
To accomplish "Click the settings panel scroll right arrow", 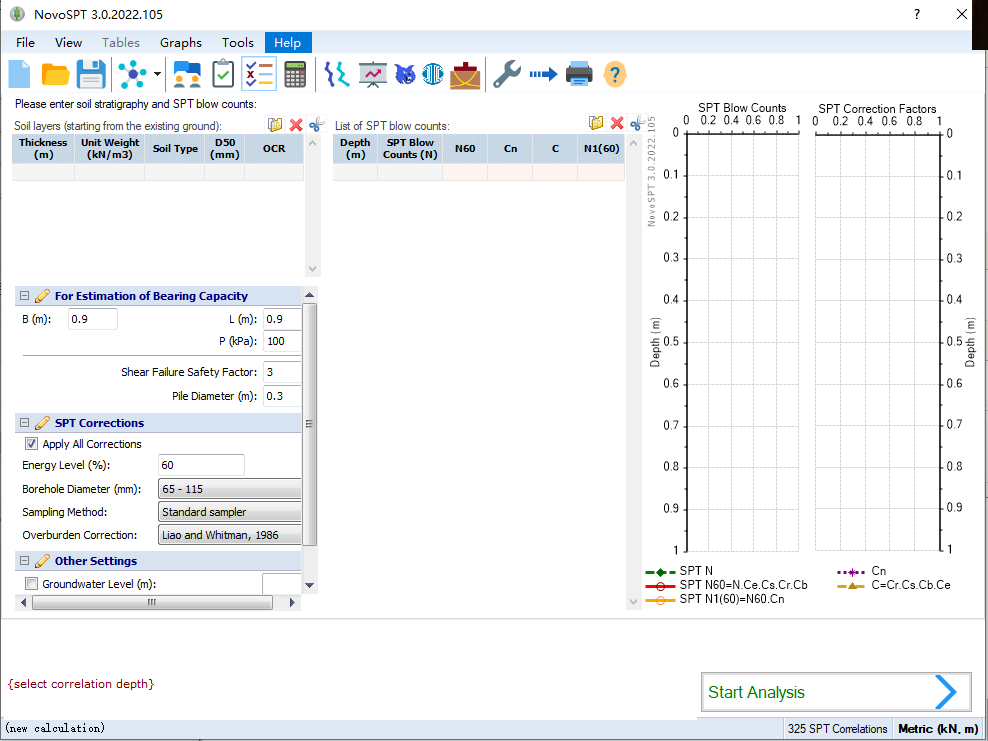I will click(292, 602).
